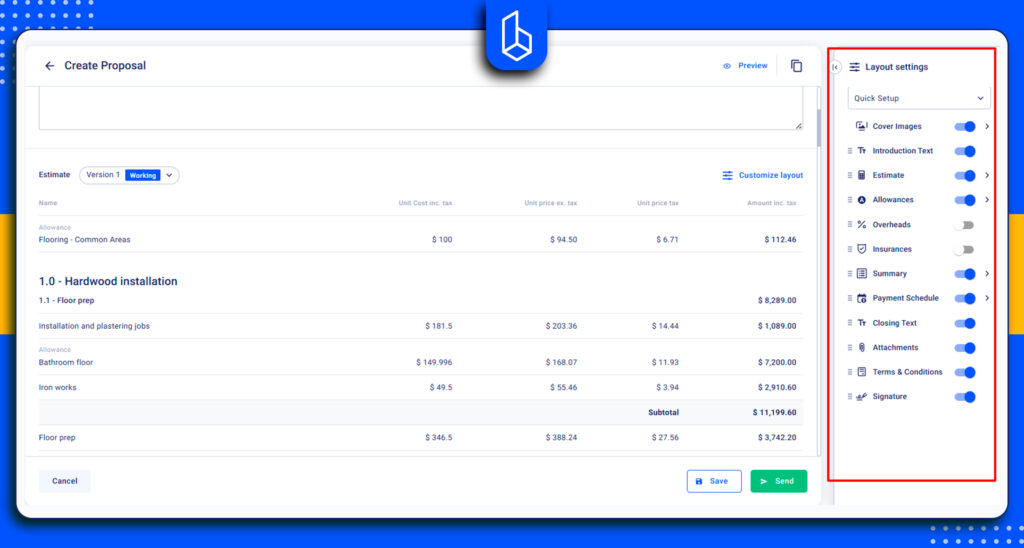Toggle the Attachments switch
This screenshot has width=1024, height=548.
(x=965, y=347)
